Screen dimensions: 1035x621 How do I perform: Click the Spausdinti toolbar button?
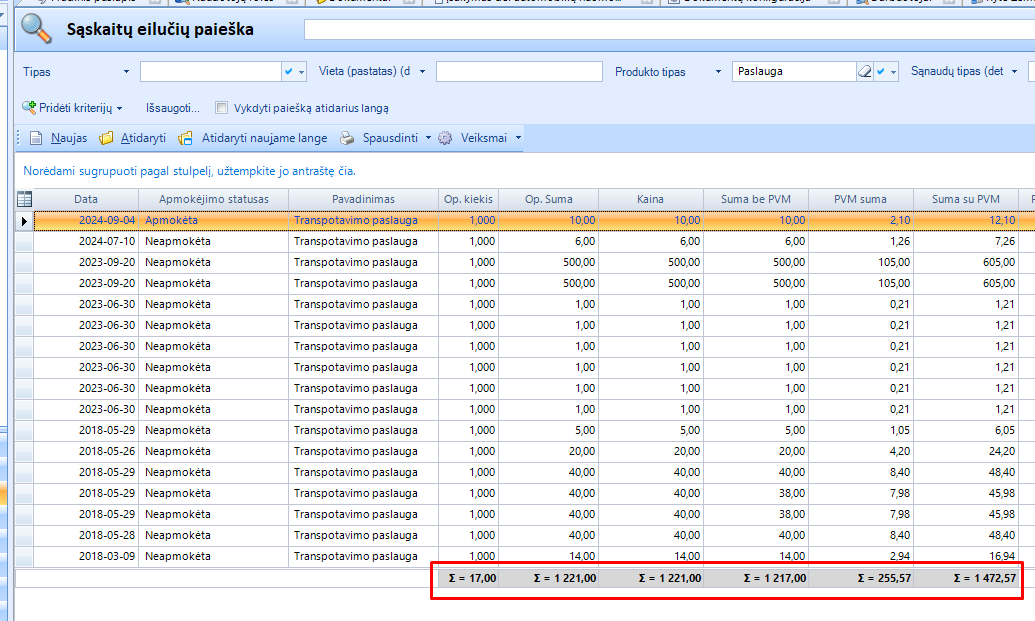(385, 138)
